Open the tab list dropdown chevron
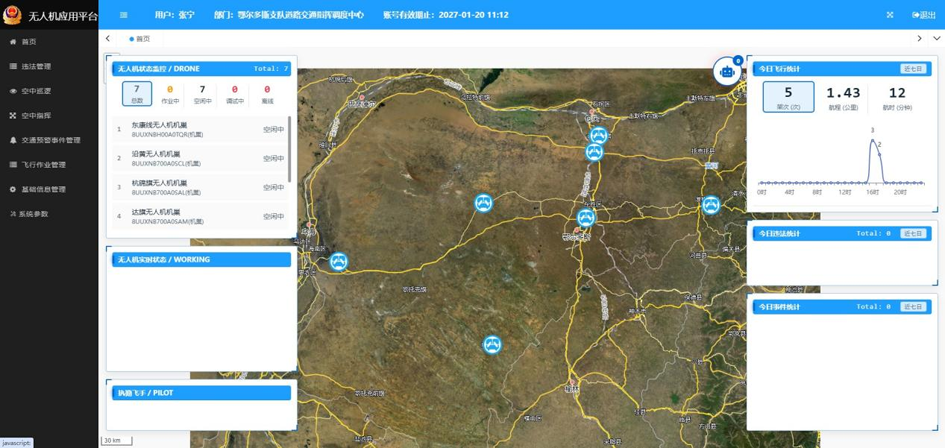Screen dimensions: 945x448 pyautogui.click(x=936, y=39)
